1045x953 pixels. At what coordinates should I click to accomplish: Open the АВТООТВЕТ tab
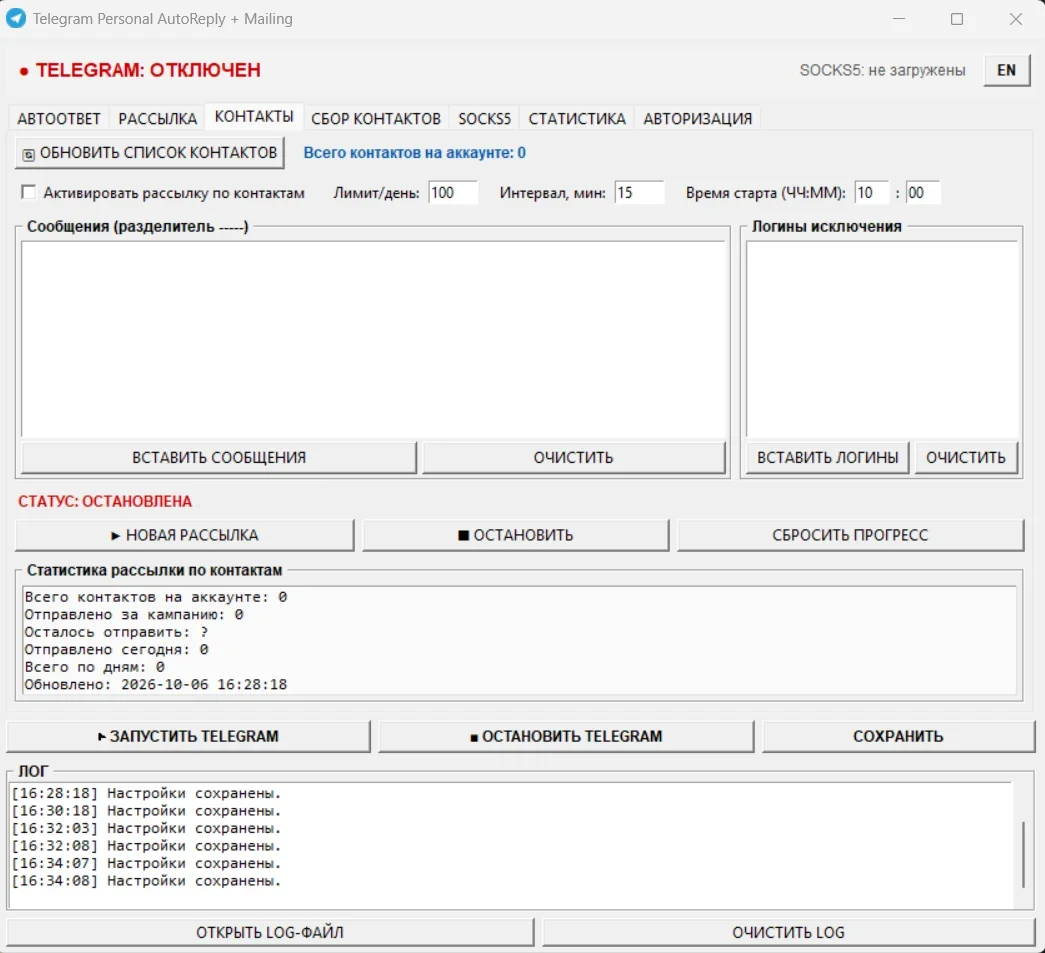pos(59,119)
